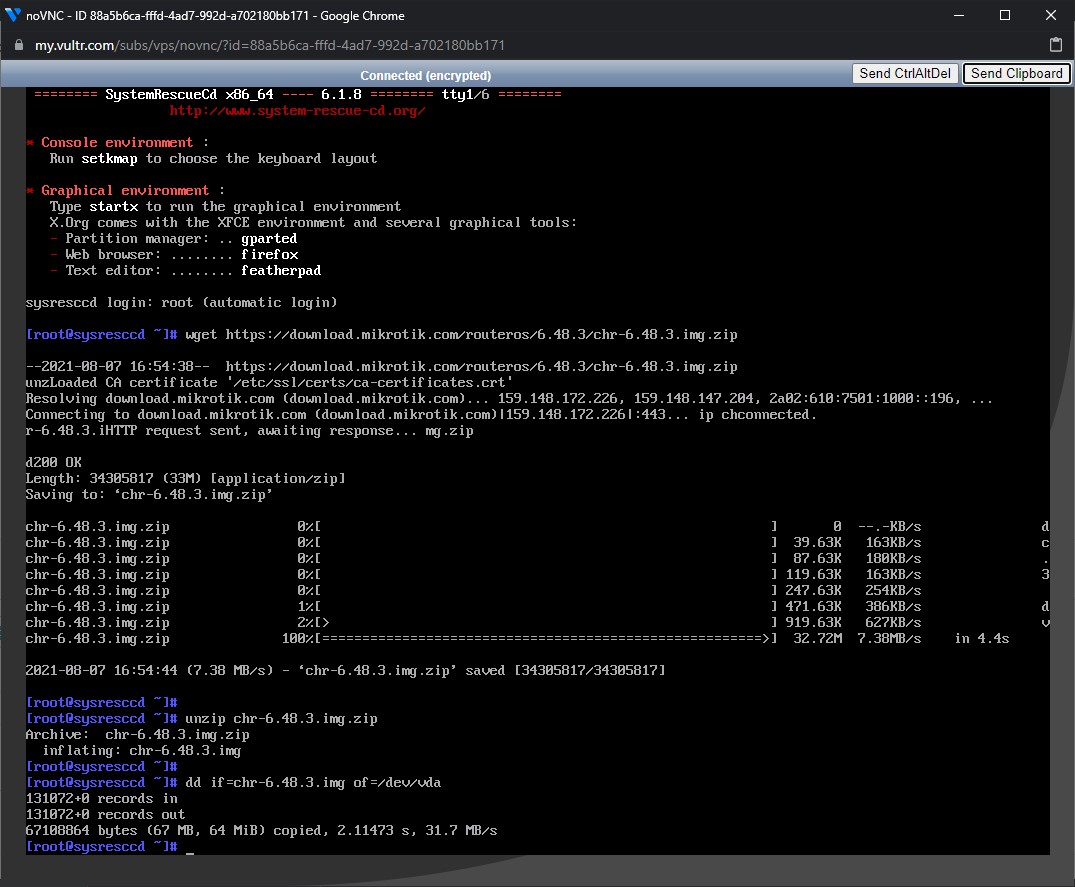Minimize the noVNC Chrome window

pyautogui.click(x=958, y=15)
